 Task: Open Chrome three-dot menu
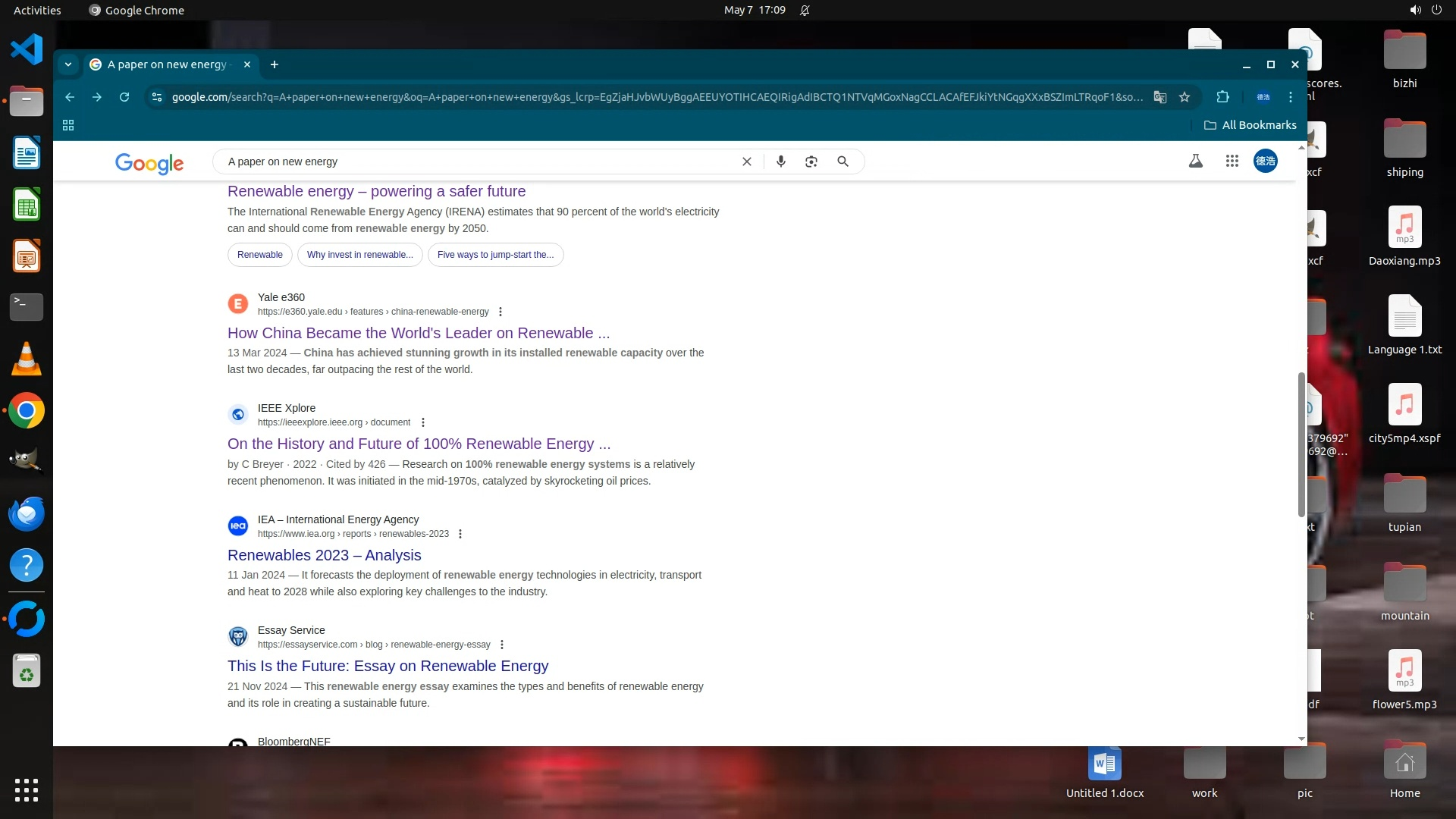(1290, 97)
